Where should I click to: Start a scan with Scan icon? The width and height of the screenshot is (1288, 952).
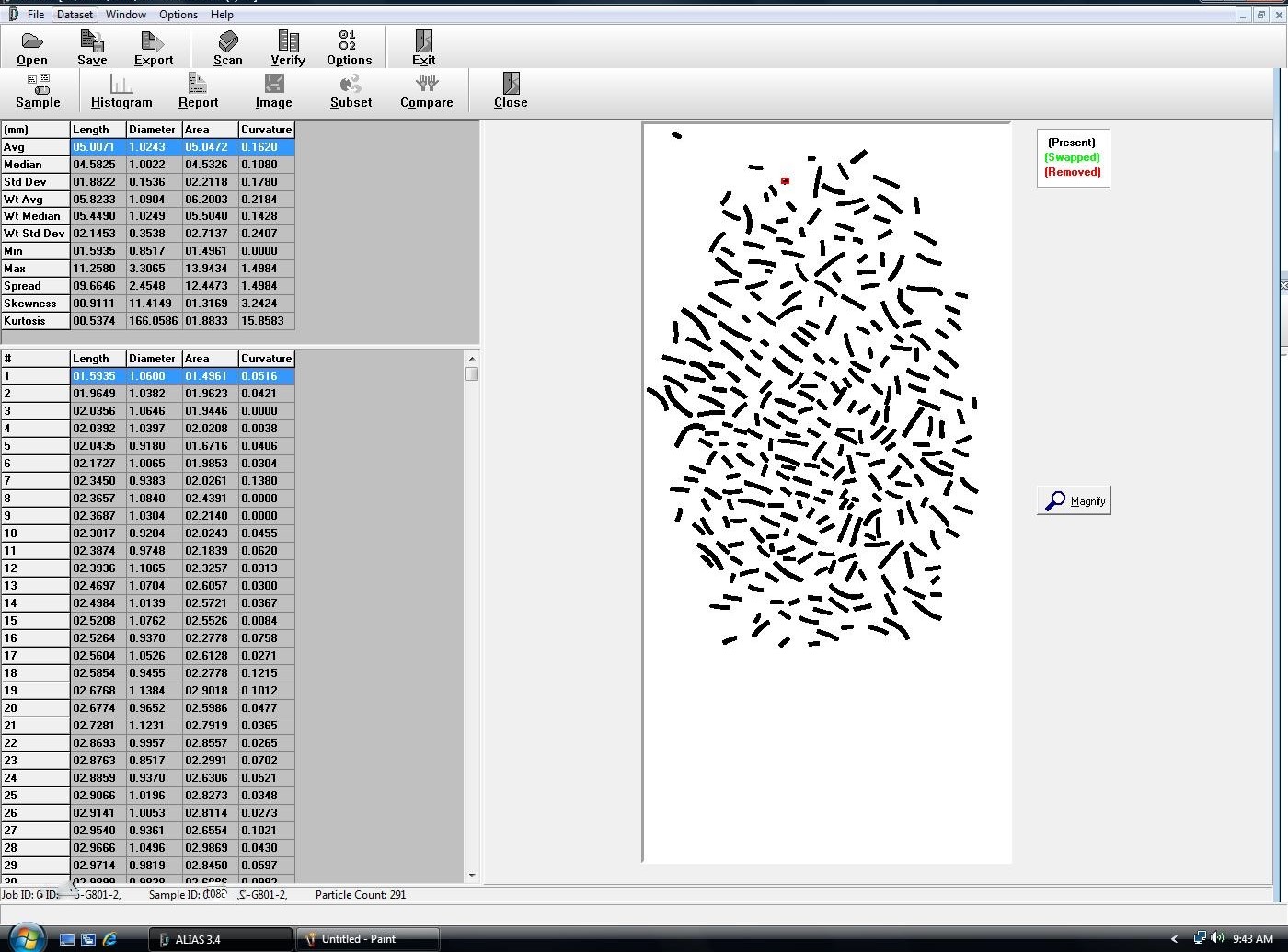(228, 48)
